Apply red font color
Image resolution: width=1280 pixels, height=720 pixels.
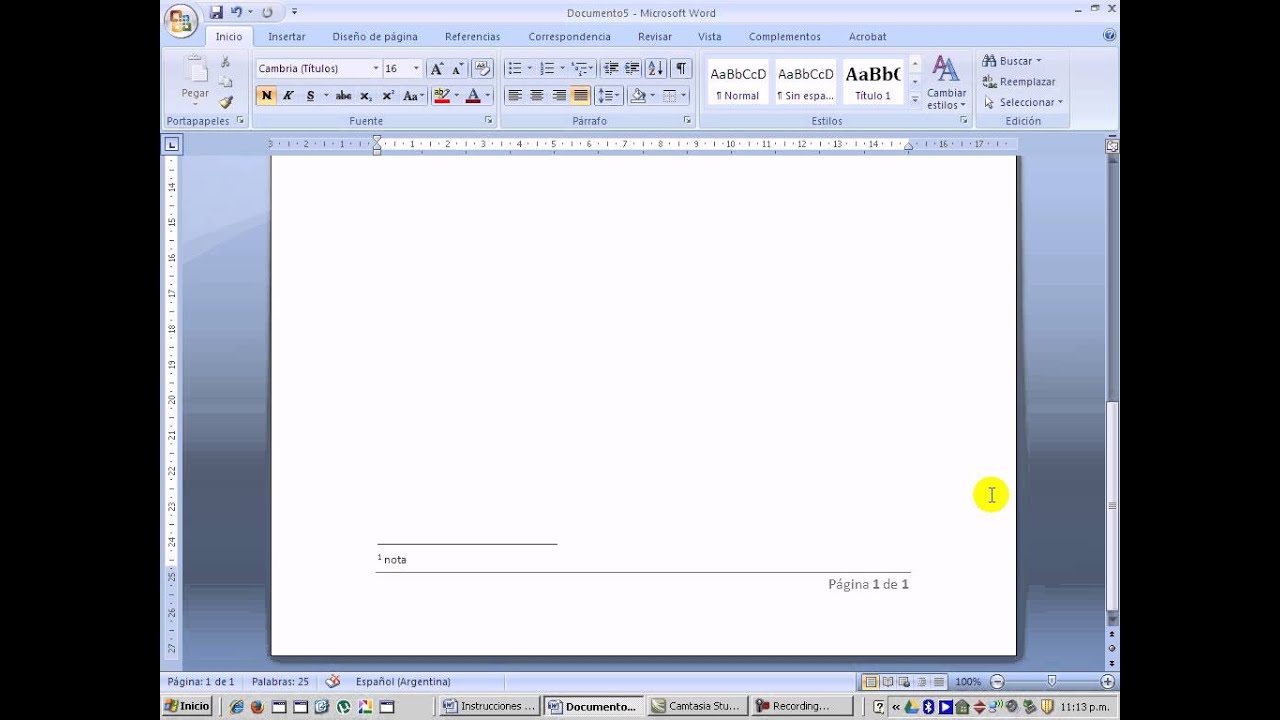click(x=473, y=96)
